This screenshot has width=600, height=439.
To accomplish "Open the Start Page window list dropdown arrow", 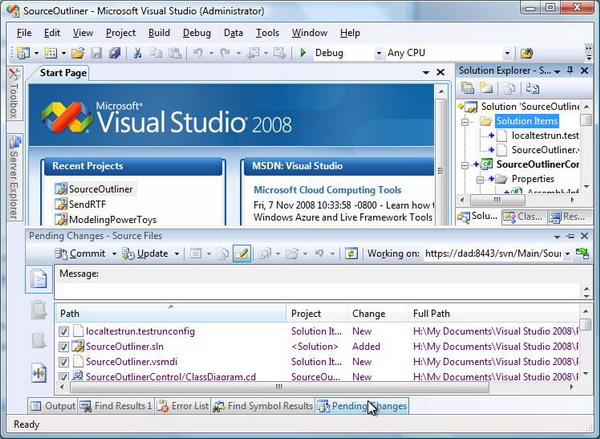I will tap(426, 72).
